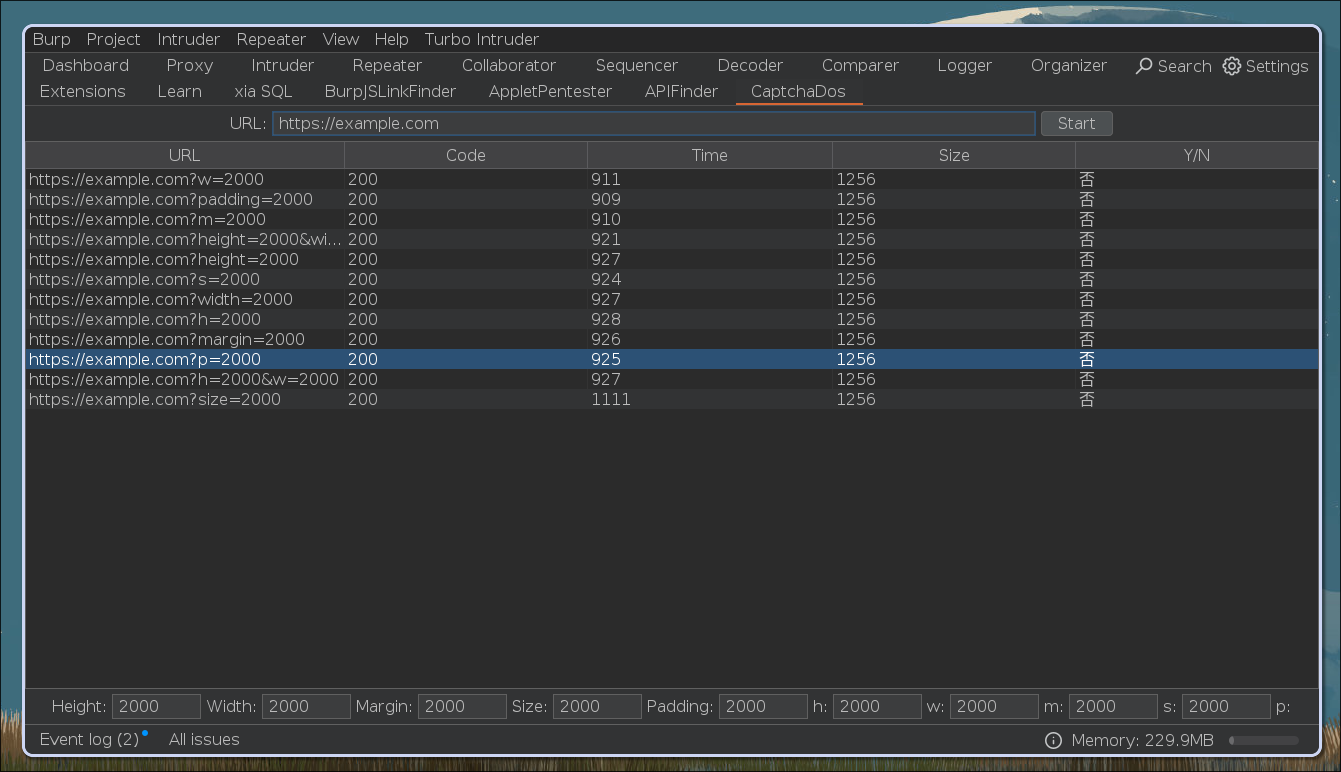
Task: Select the row https://example.com?h=2000&w=2000
Action: 671,379
